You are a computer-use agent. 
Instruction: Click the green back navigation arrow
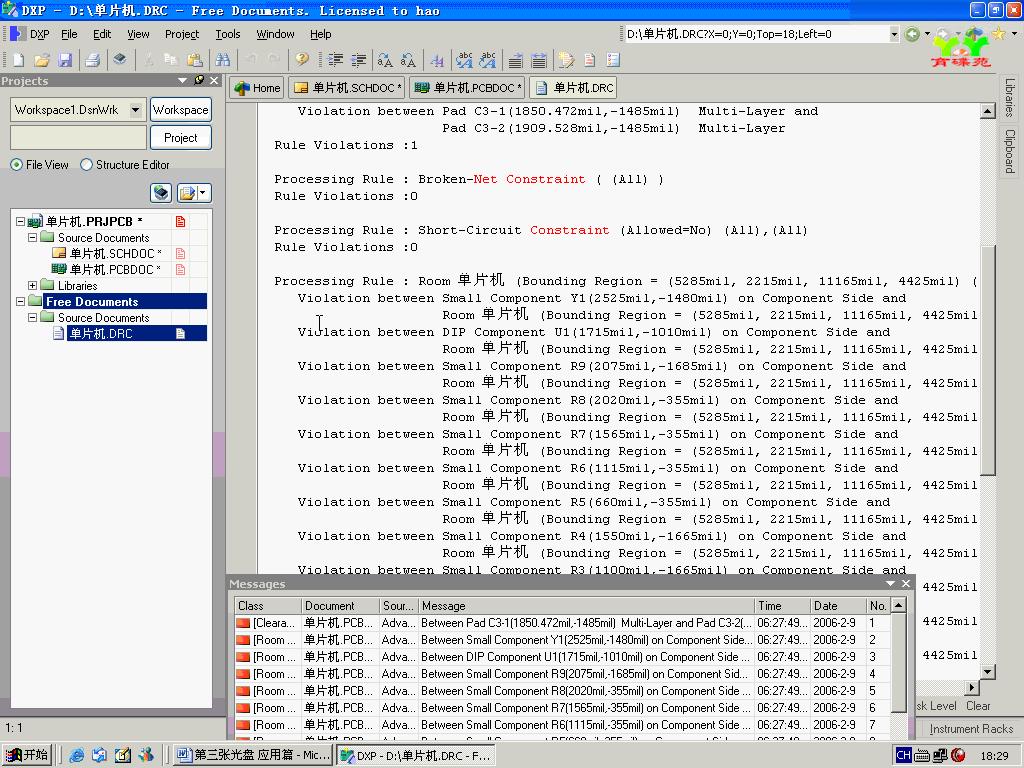click(912, 34)
